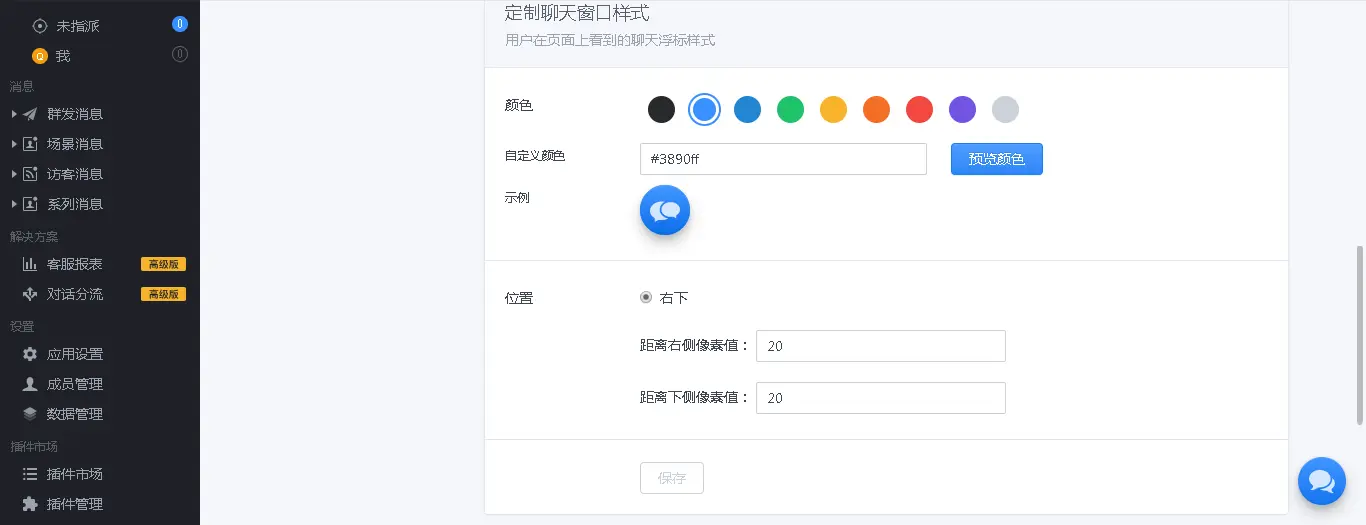Click the 访客消息 feed icon
Image resolution: width=1366 pixels, height=525 pixels.
coord(30,174)
